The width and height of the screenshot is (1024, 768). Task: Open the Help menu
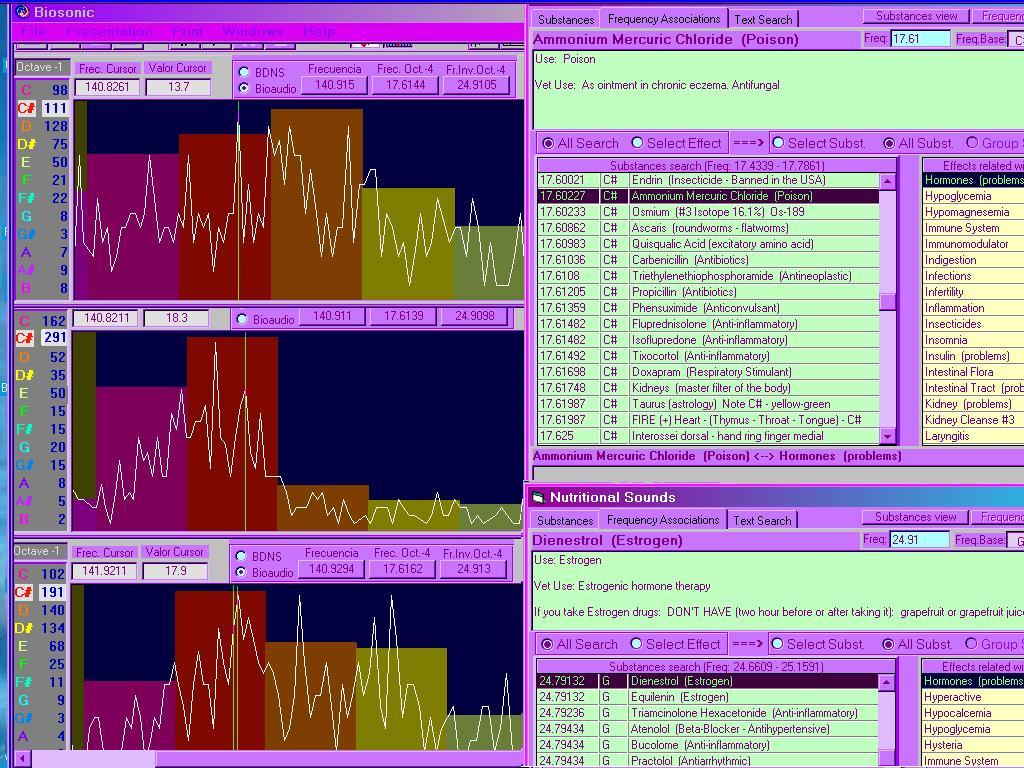pyautogui.click(x=319, y=32)
